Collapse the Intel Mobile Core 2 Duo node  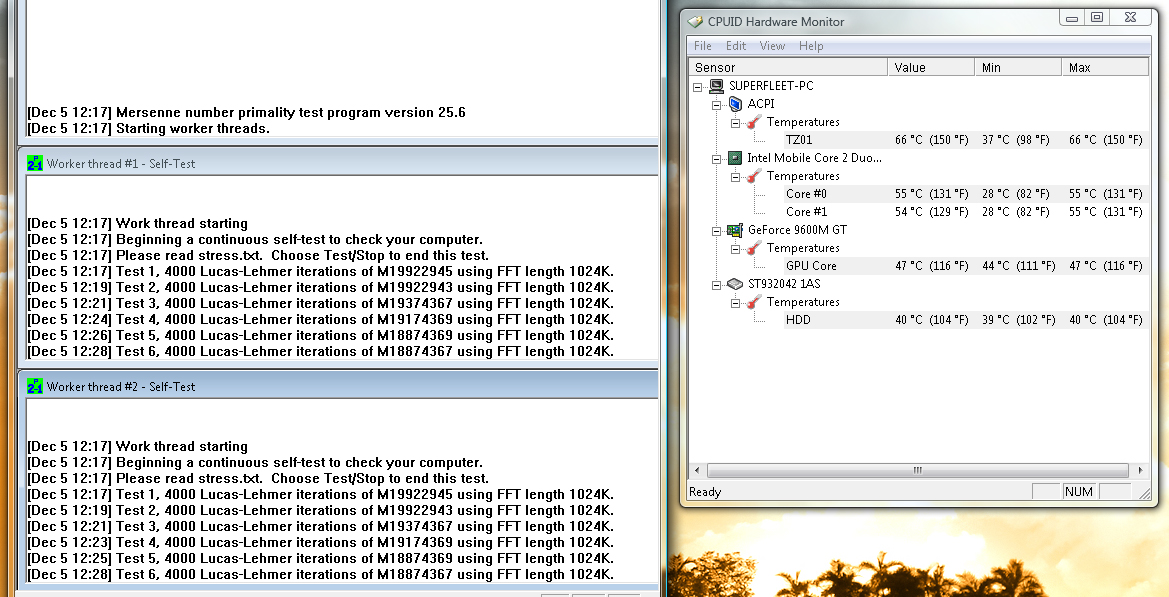[x=716, y=158]
